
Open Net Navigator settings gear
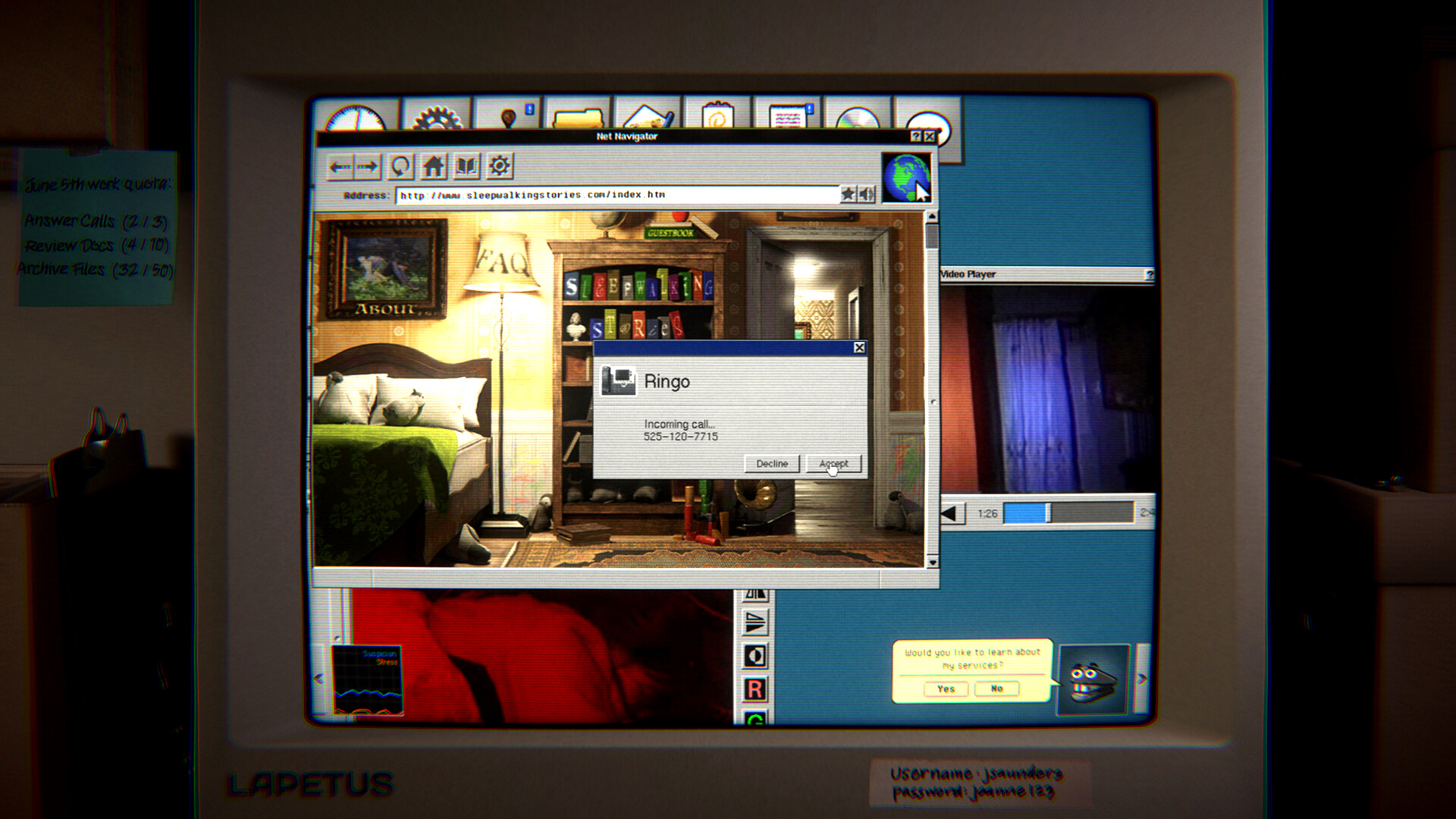tap(500, 166)
